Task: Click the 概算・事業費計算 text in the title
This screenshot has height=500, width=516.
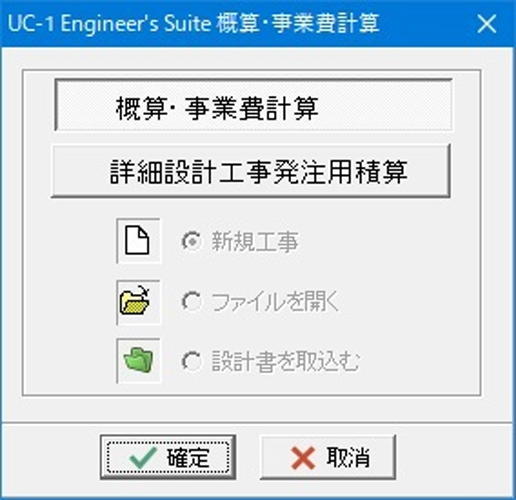Action: (x=298, y=24)
